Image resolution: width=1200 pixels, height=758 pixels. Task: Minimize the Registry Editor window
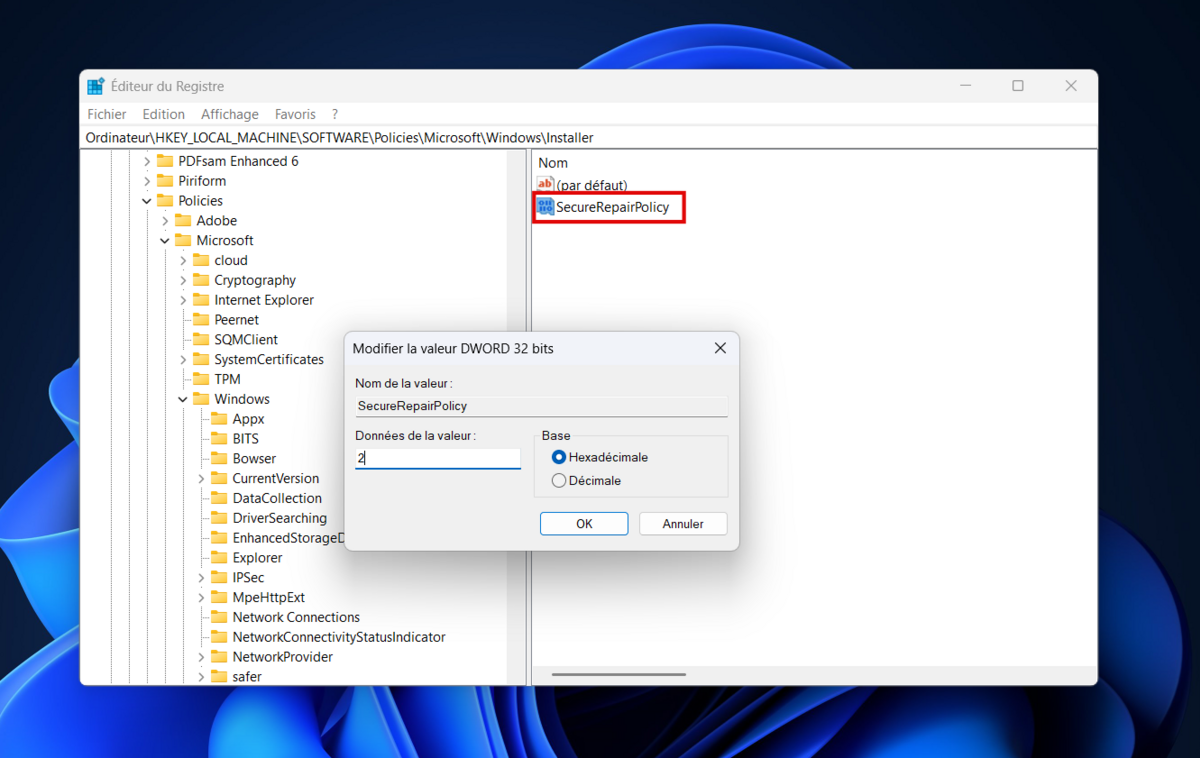coord(965,86)
